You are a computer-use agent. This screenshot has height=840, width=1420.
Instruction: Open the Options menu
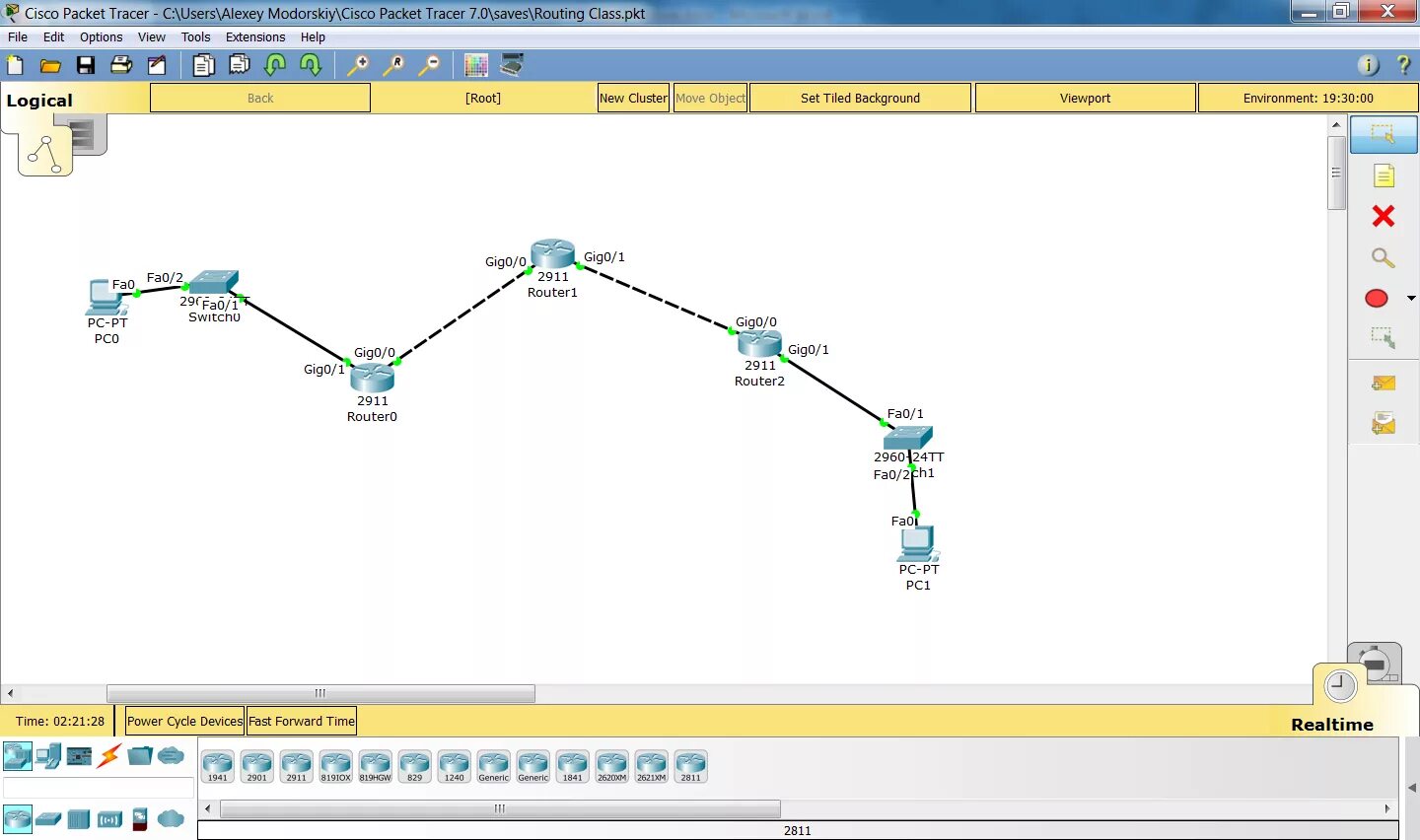click(102, 37)
